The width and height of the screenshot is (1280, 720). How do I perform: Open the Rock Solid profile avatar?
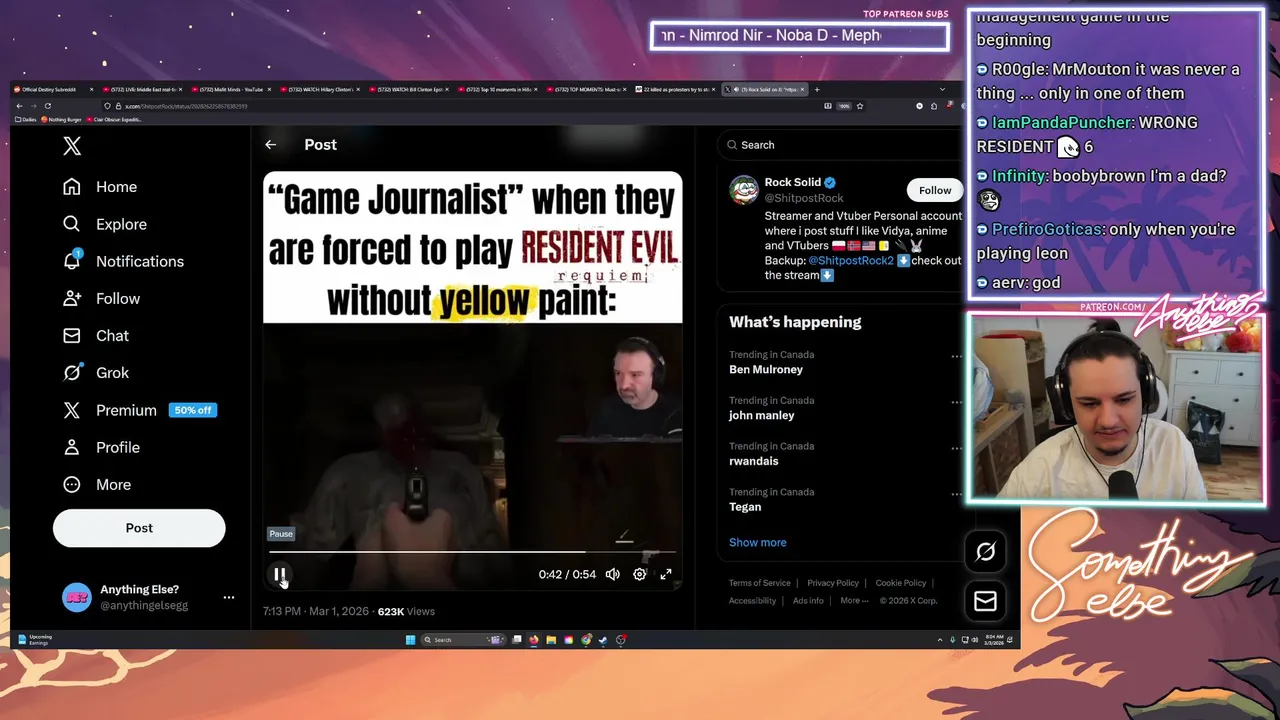tap(744, 190)
